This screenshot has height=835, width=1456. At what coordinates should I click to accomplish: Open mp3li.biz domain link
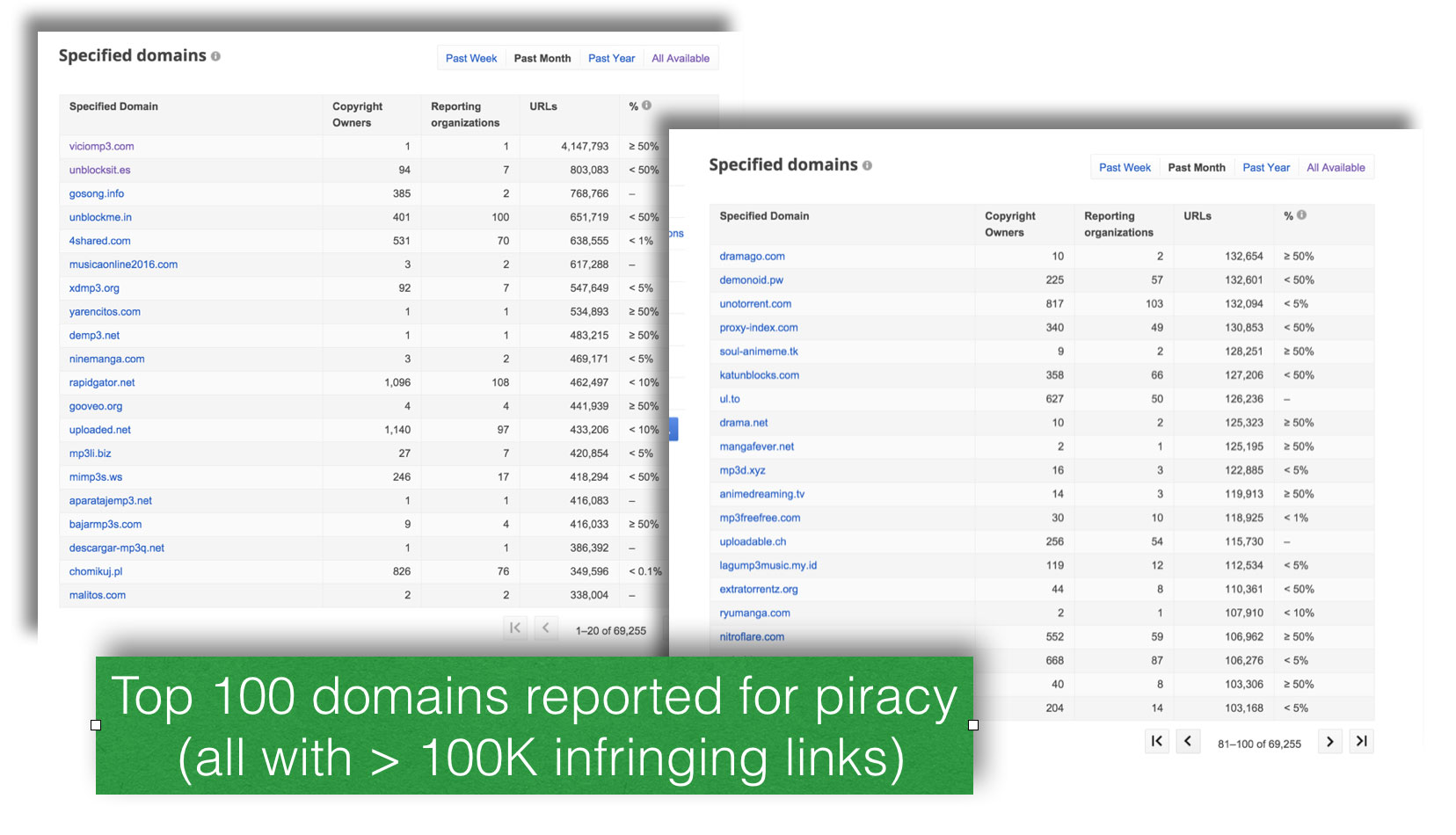[x=91, y=454]
